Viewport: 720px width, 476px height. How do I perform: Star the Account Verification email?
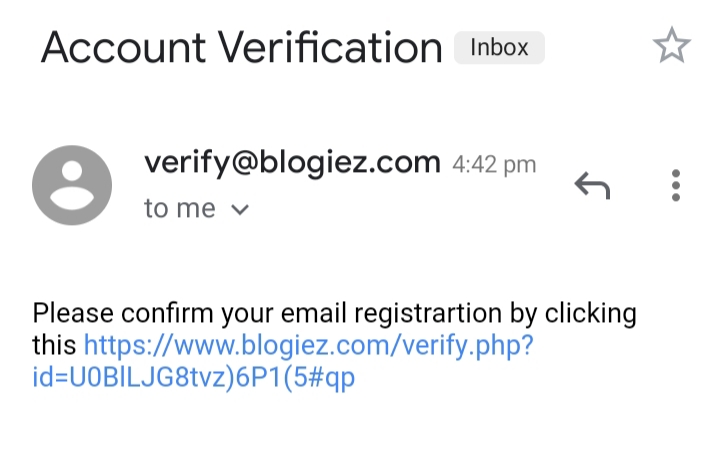point(672,45)
